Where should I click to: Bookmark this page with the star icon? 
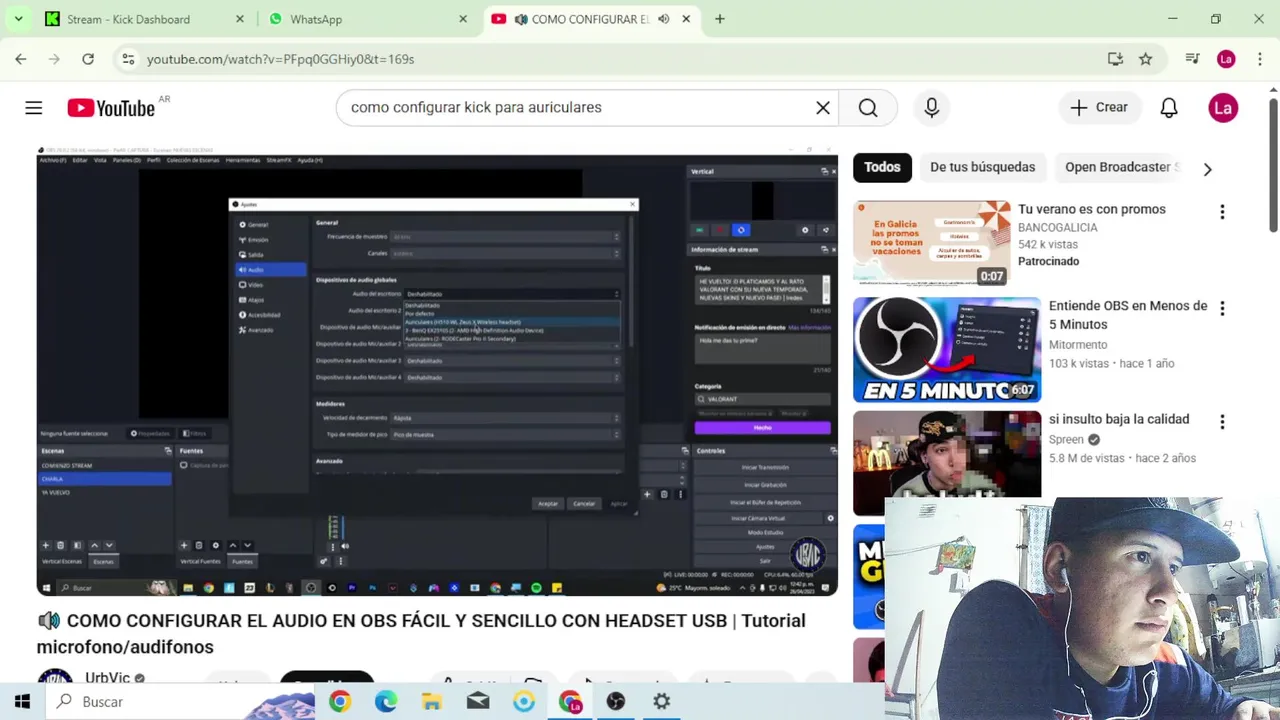[x=1146, y=59]
